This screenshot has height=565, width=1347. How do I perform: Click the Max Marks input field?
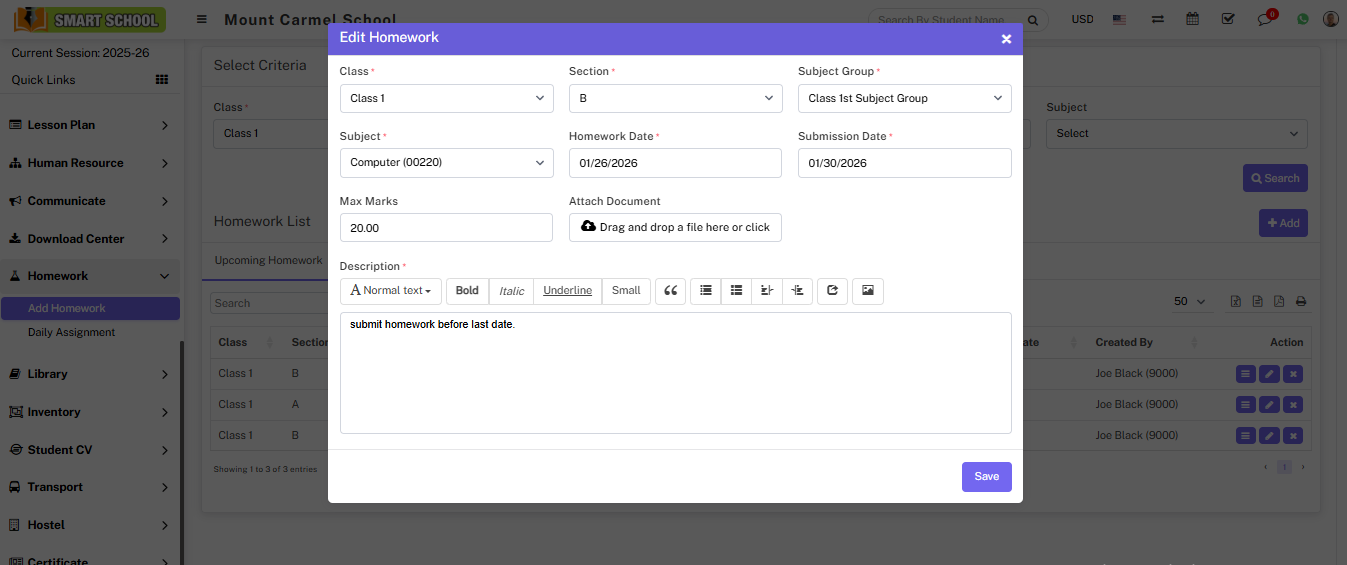coord(446,227)
